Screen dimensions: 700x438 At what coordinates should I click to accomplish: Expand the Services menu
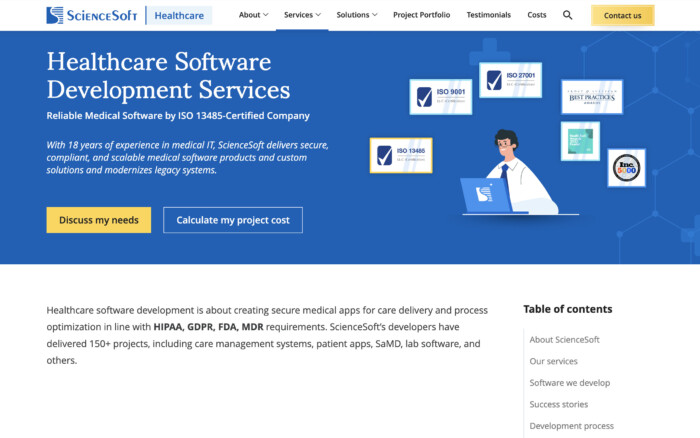click(x=302, y=15)
